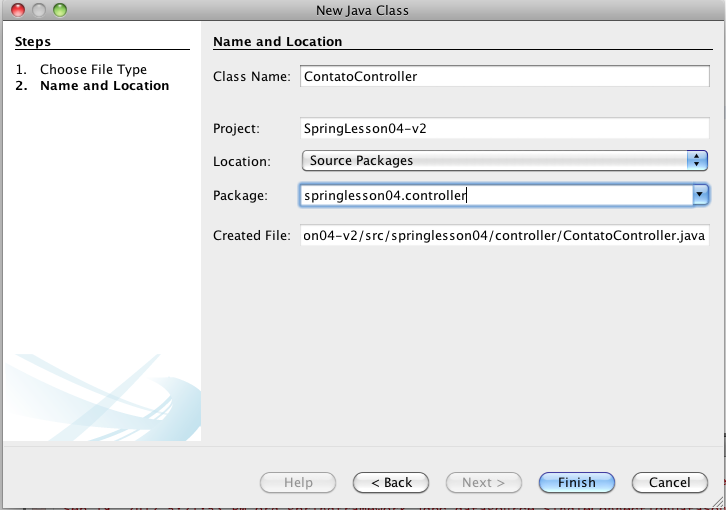Click the Cancel button
The image size is (726, 510).
point(670,483)
